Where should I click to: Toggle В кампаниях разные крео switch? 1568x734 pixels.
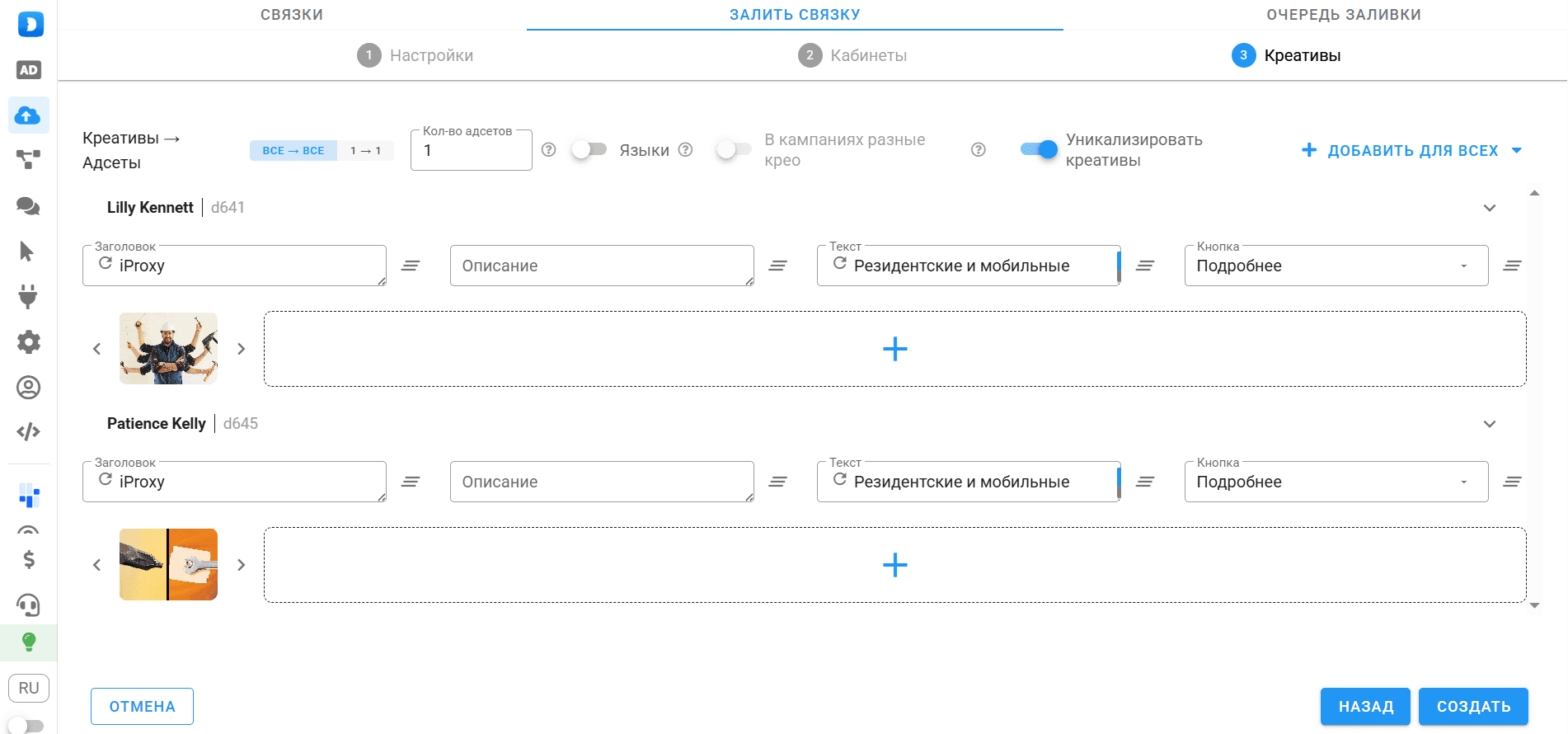[x=734, y=149]
